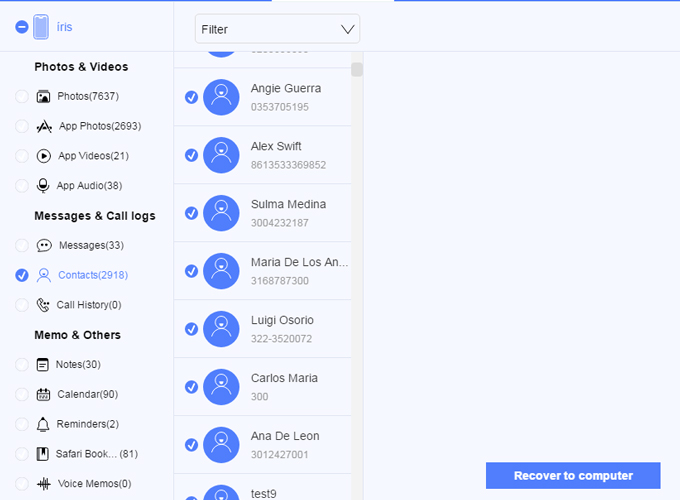Select the test9 contact name
Screen dimensions: 680x500
tap(264, 493)
